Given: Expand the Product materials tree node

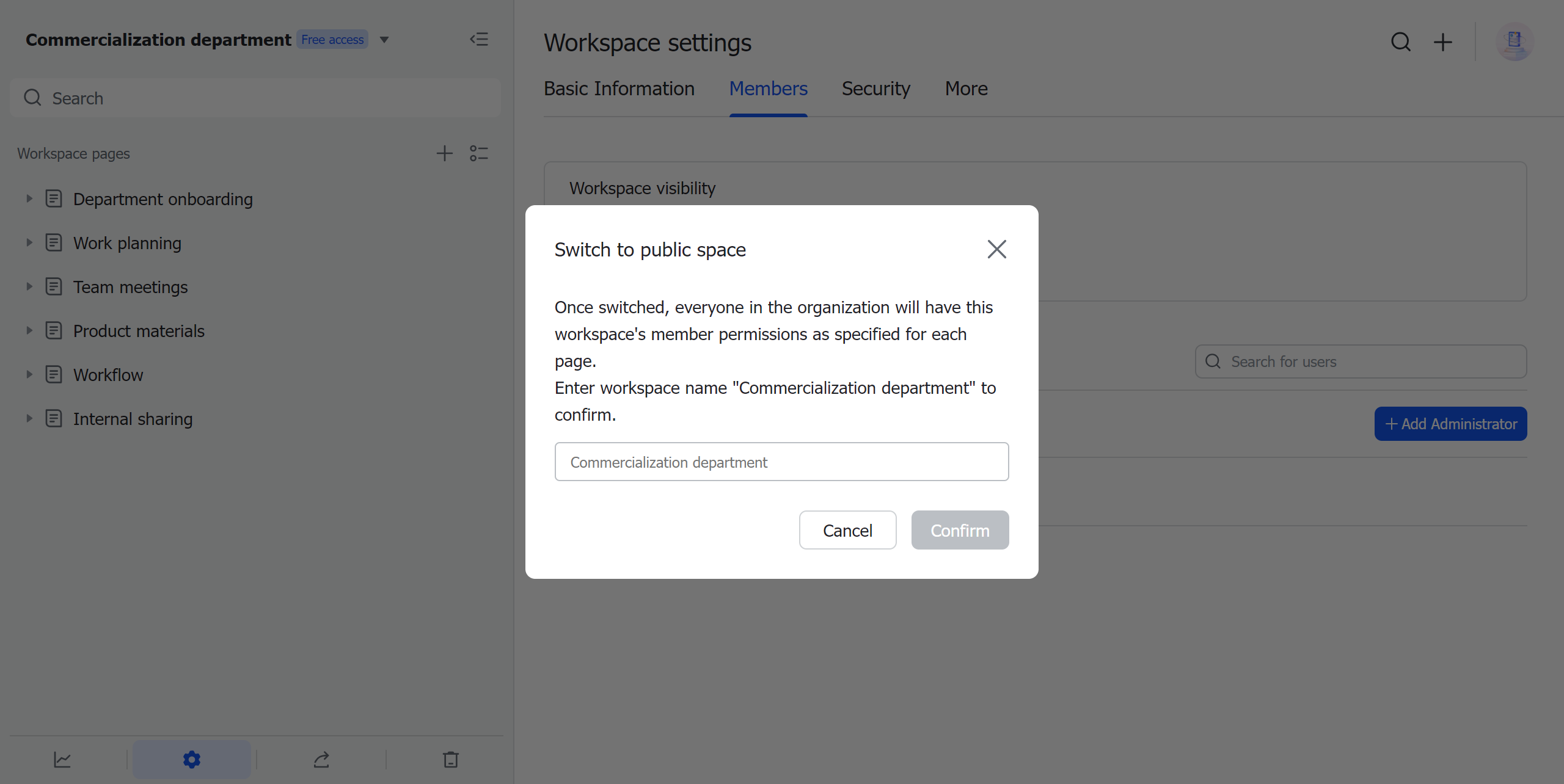Looking at the screenshot, I should 29,330.
